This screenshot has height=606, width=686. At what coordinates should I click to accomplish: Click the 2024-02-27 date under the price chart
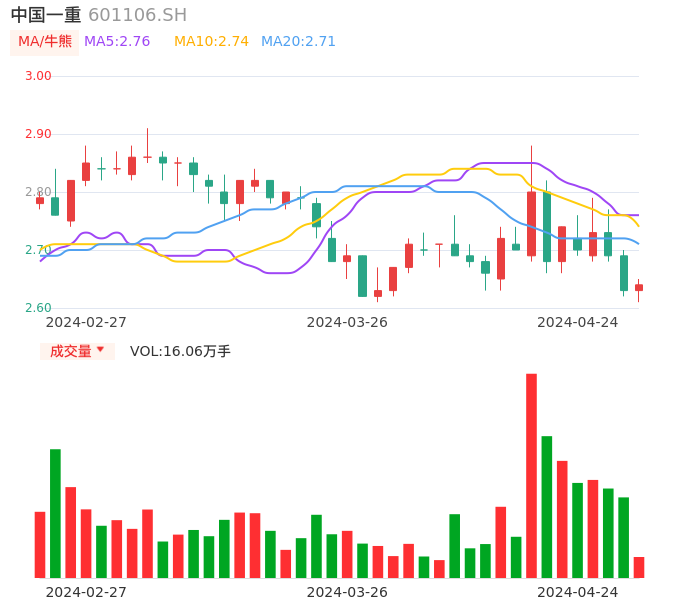point(86,322)
